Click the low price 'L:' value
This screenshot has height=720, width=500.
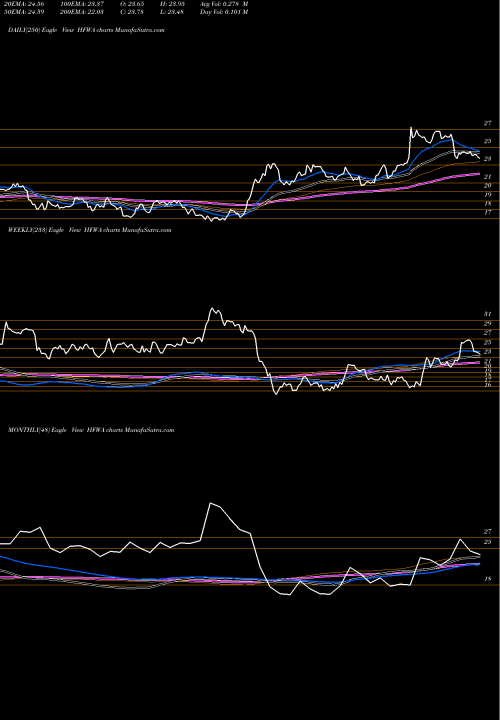[171, 12]
